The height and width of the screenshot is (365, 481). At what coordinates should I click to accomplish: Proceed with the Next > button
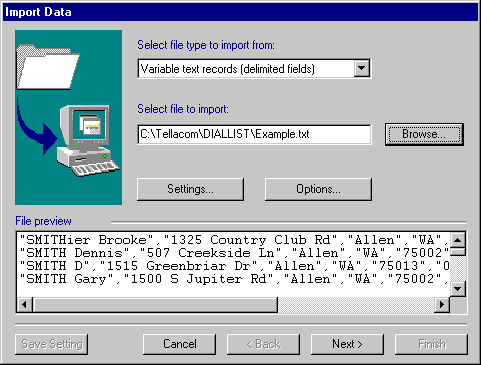click(347, 344)
